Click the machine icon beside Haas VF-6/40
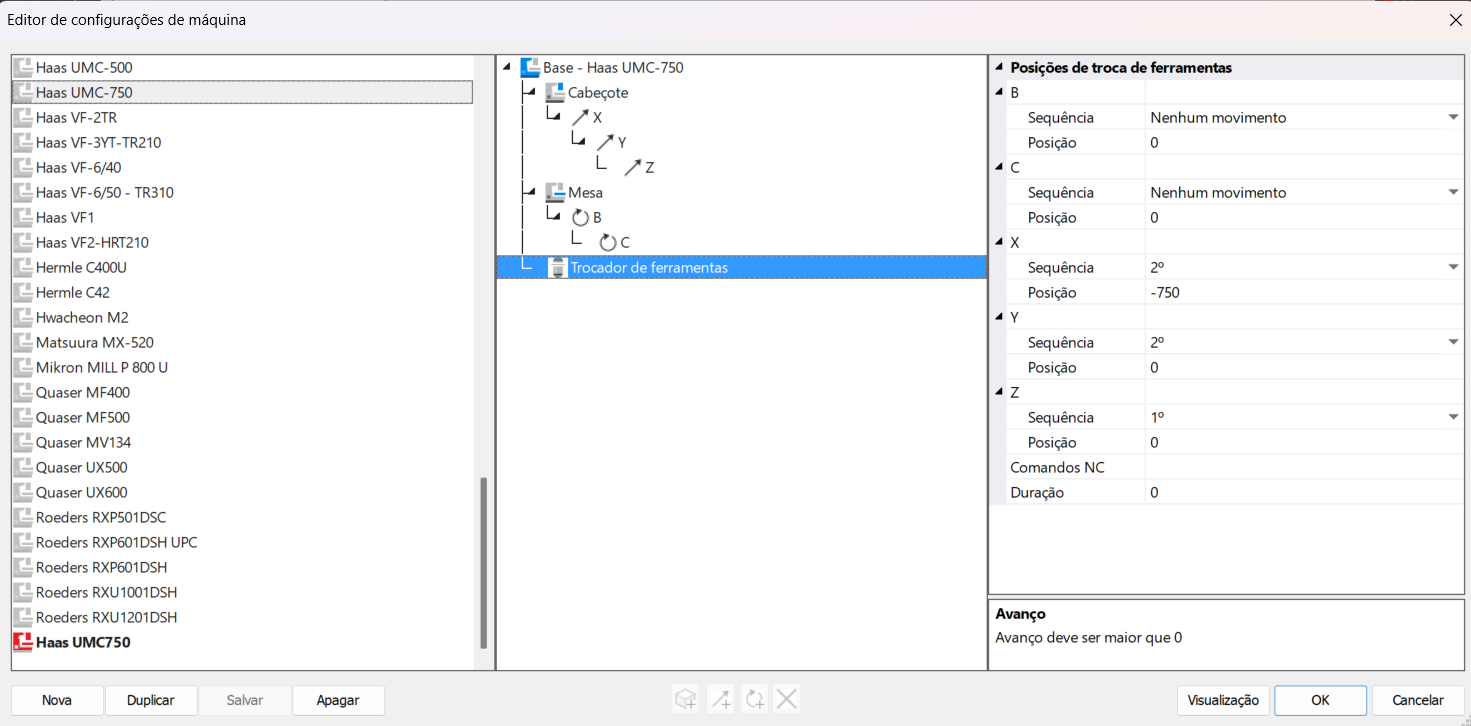 coord(23,167)
